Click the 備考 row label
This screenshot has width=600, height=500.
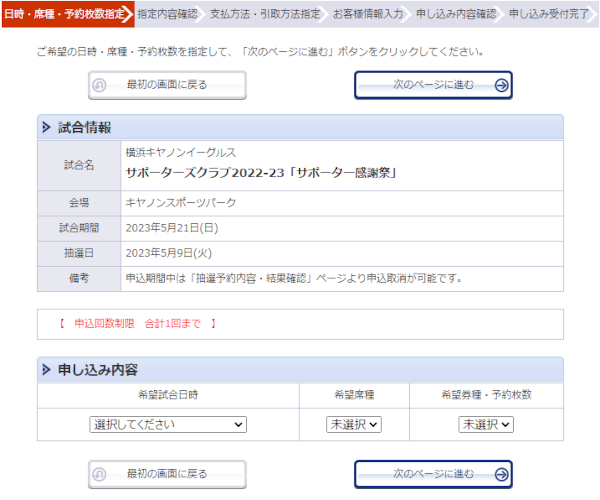[x=79, y=279]
